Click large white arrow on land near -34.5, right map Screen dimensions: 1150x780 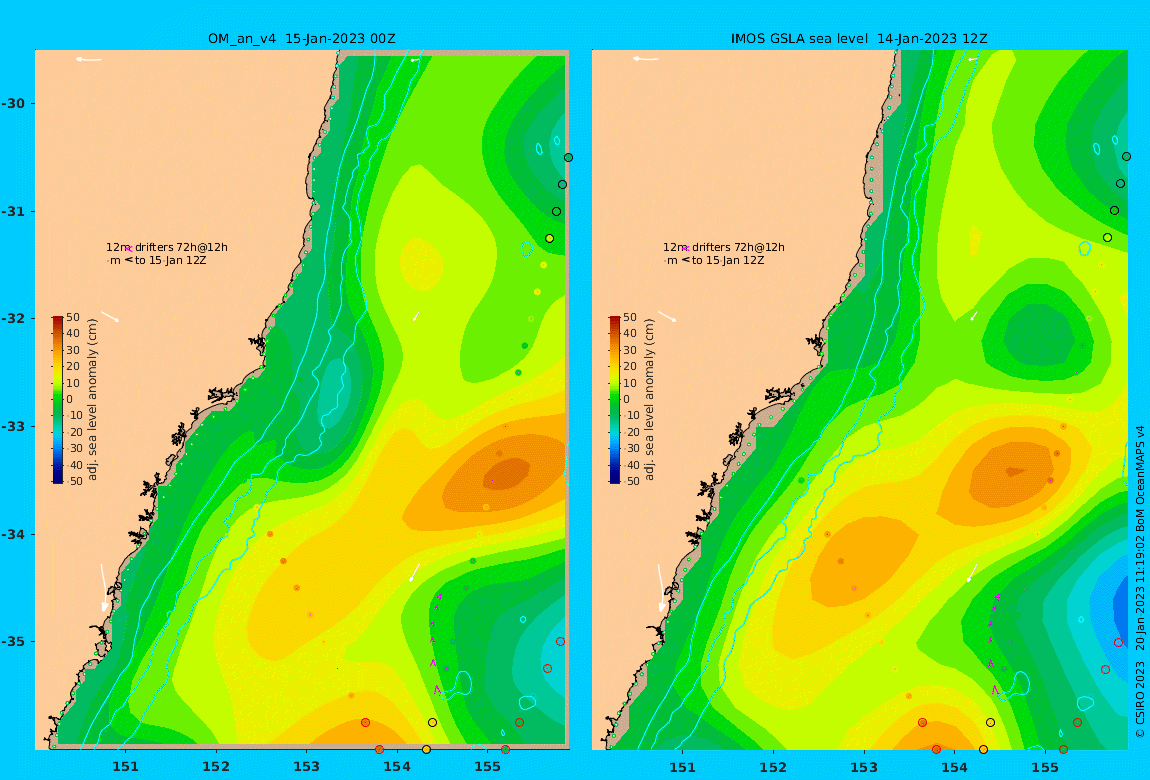point(662,588)
